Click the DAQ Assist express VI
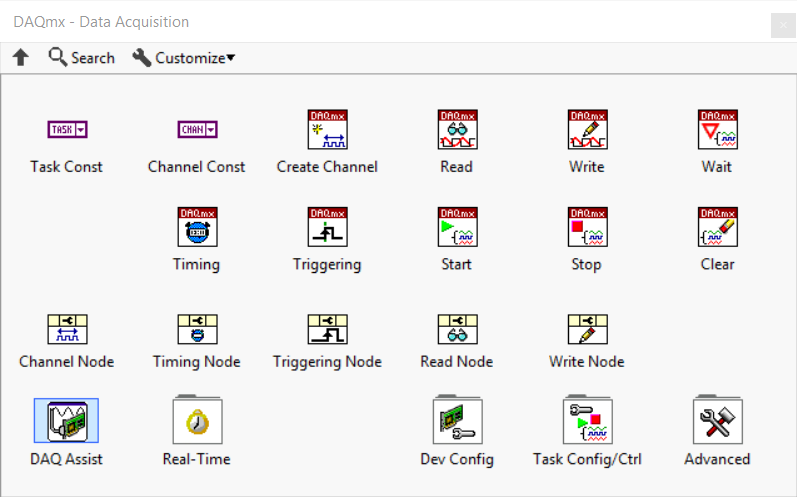 (67, 421)
